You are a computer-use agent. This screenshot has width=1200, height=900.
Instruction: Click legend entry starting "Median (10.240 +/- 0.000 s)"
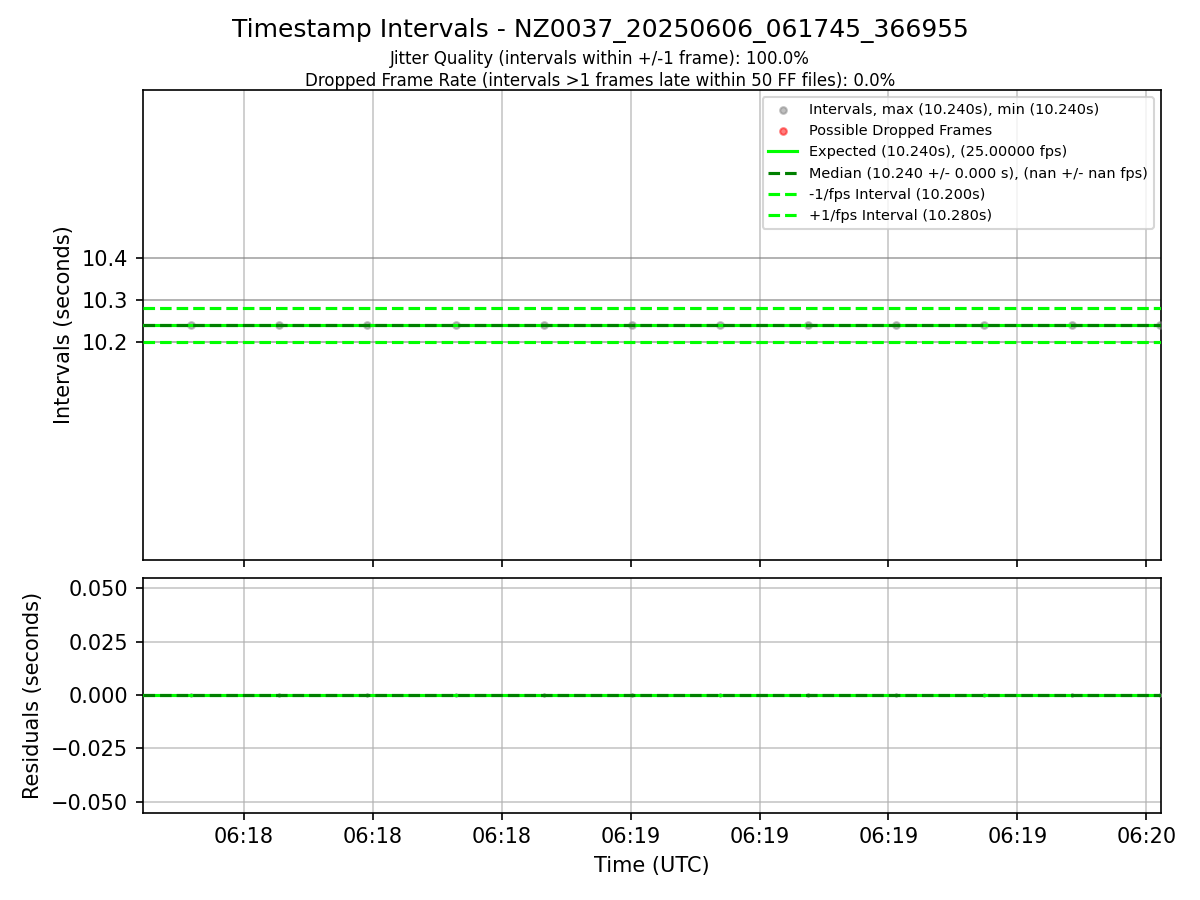pyautogui.click(x=977, y=173)
